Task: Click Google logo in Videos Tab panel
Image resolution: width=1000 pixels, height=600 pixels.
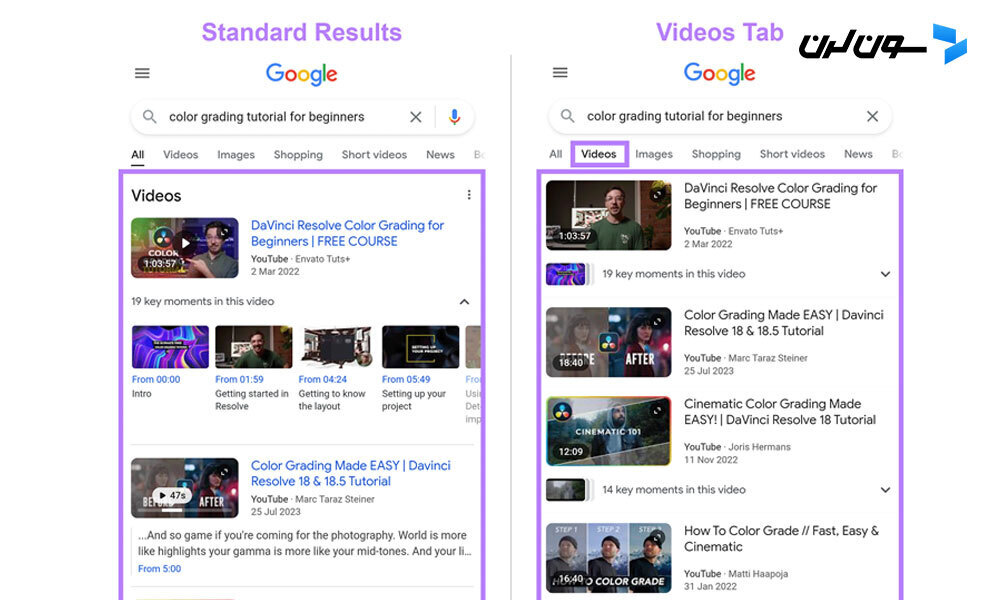Action: 719,73
